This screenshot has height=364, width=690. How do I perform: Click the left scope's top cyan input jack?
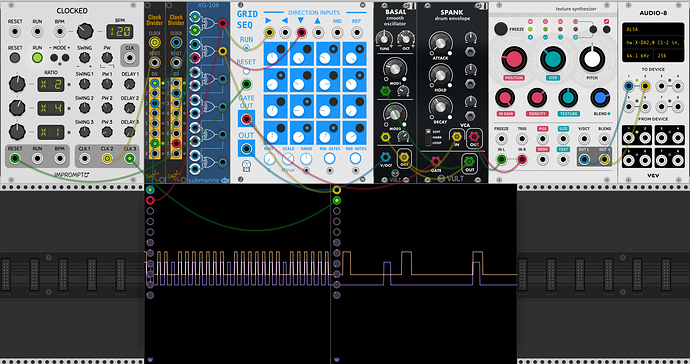pos(150,190)
